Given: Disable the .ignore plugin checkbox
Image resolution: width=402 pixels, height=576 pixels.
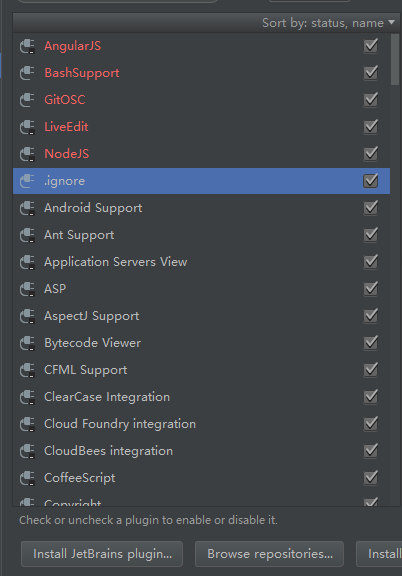Looking at the screenshot, I should pos(370,180).
